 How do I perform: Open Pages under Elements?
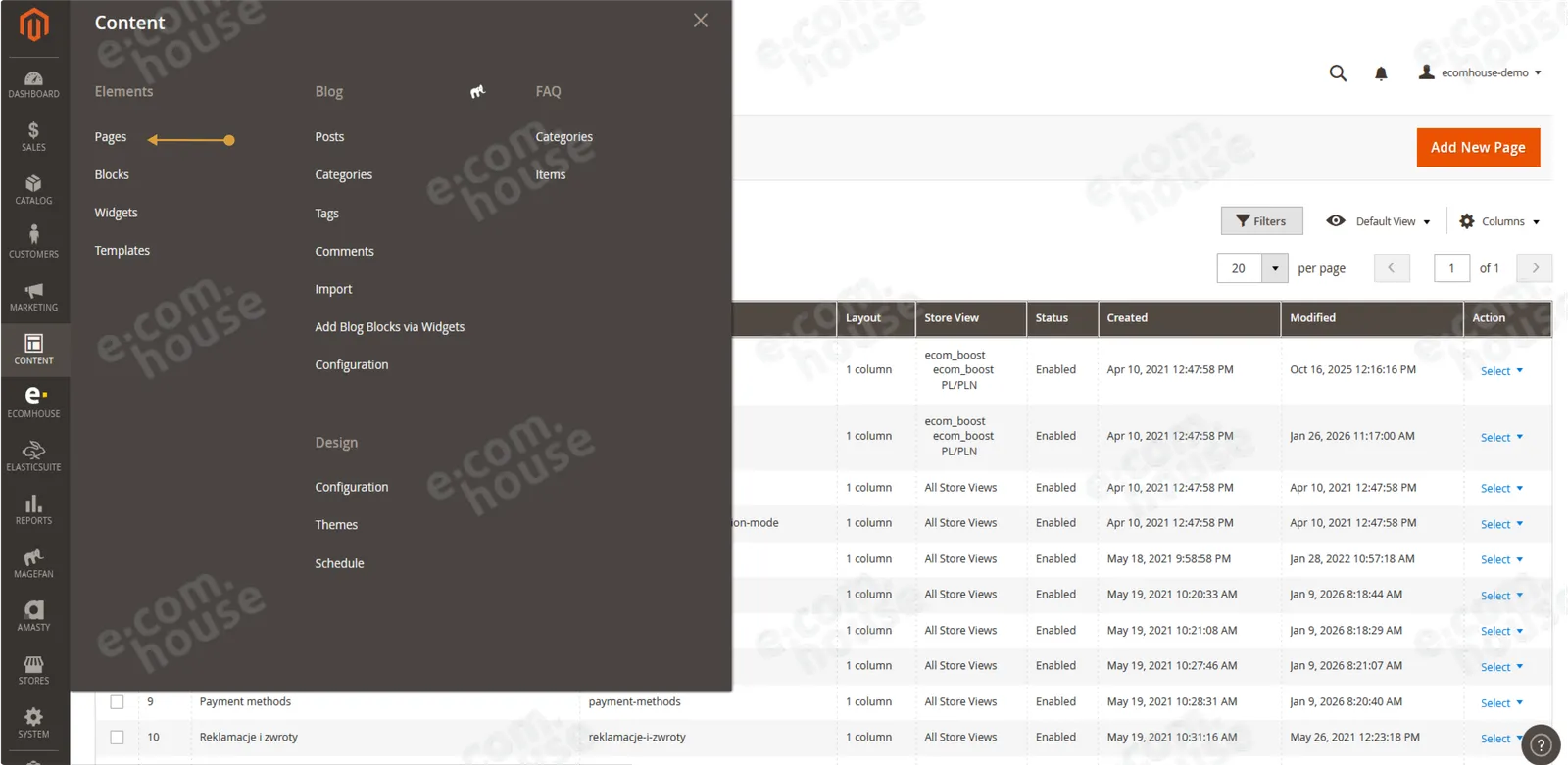(111, 137)
